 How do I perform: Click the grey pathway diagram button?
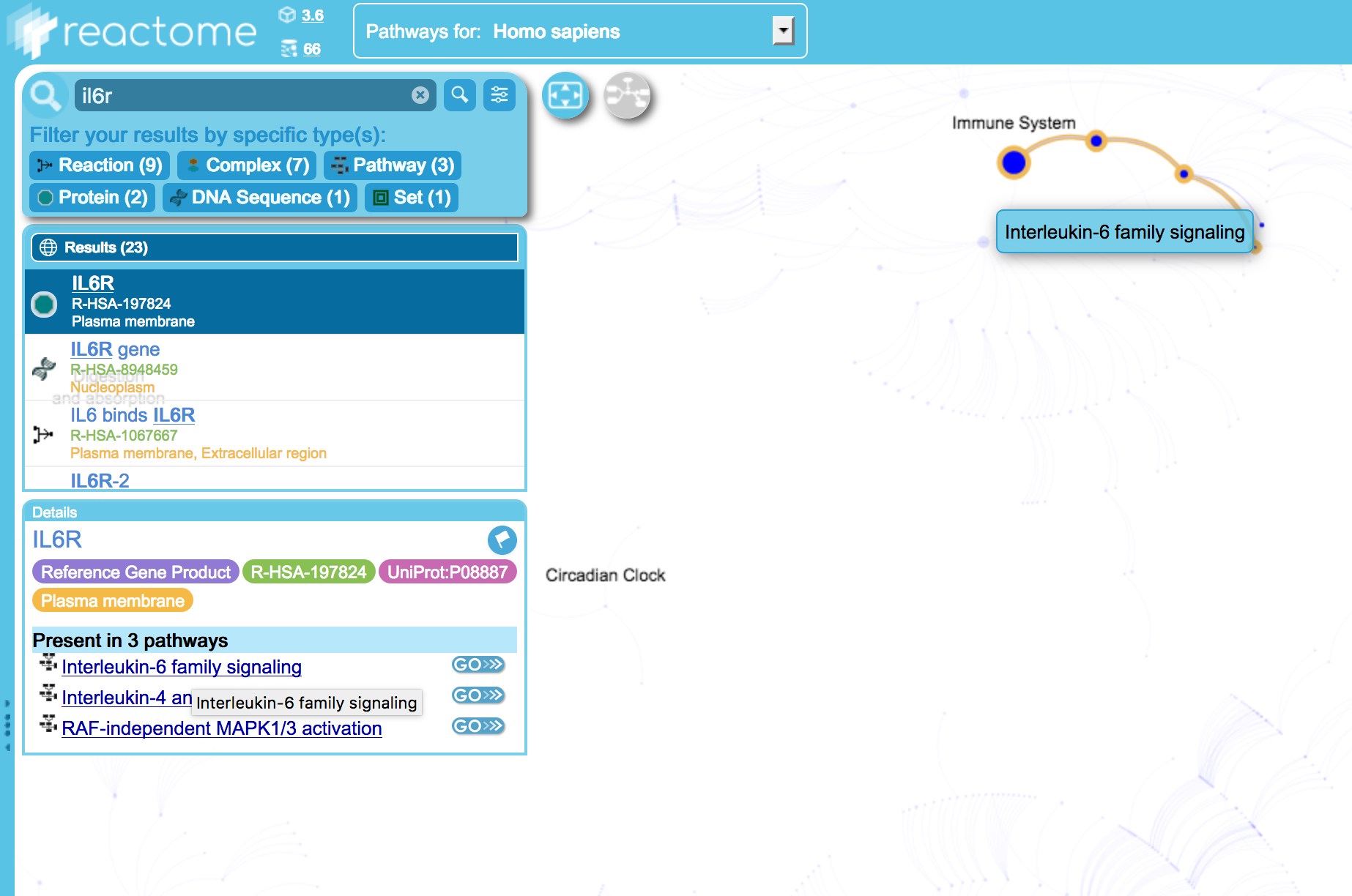(627, 95)
